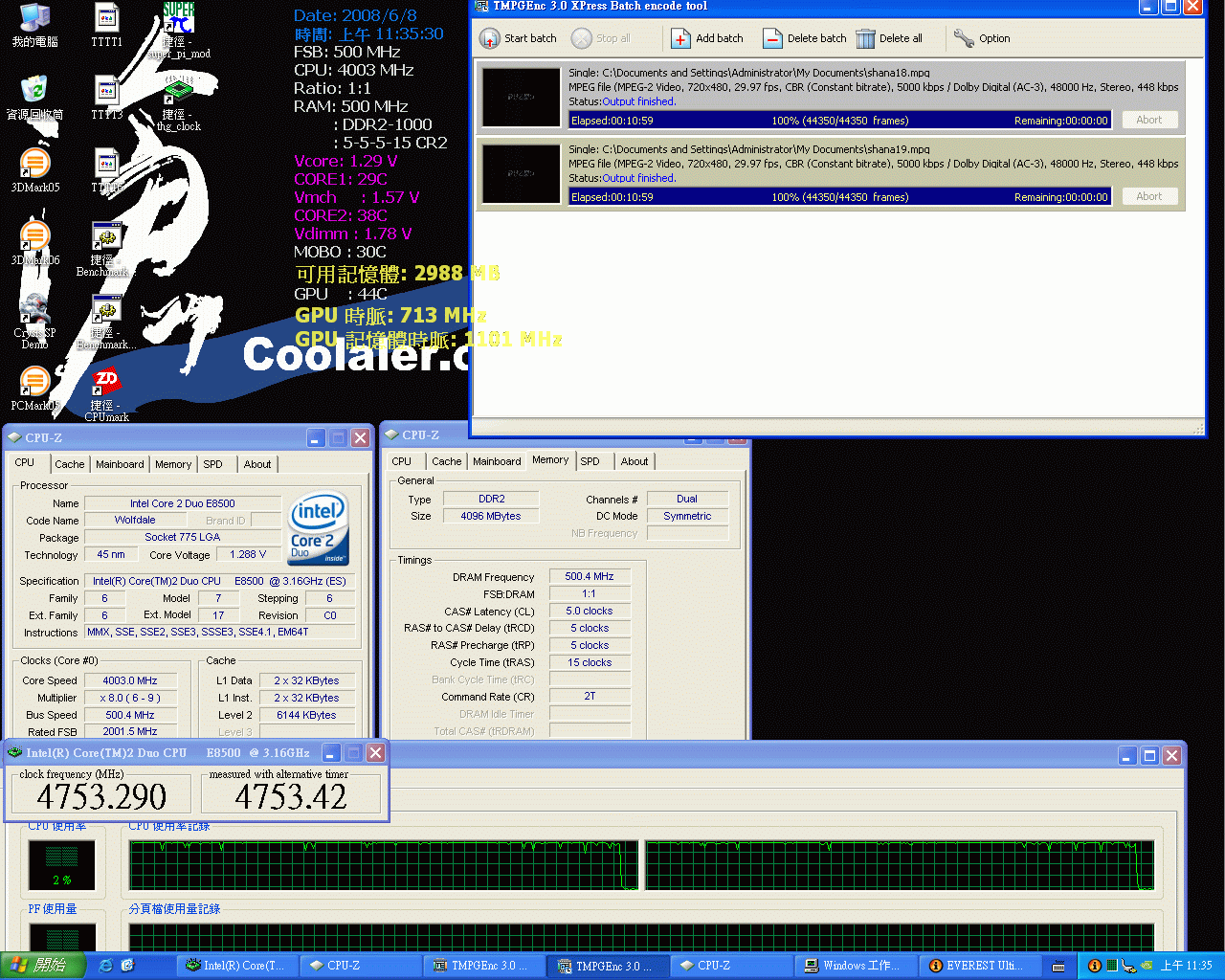Click the Command Rate value 2T
The height and width of the screenshot is (980, 1225).
(590, 697)
